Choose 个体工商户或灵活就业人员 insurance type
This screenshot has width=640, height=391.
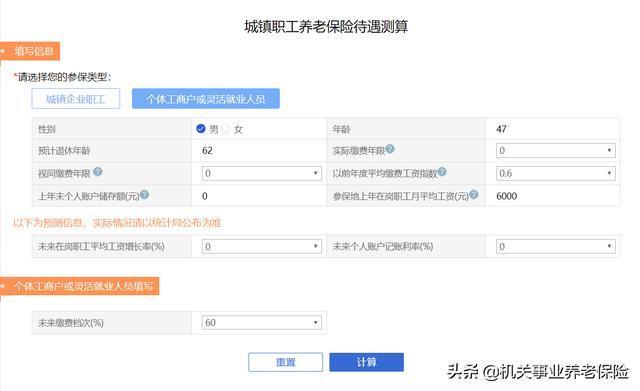tap(206, 99)
